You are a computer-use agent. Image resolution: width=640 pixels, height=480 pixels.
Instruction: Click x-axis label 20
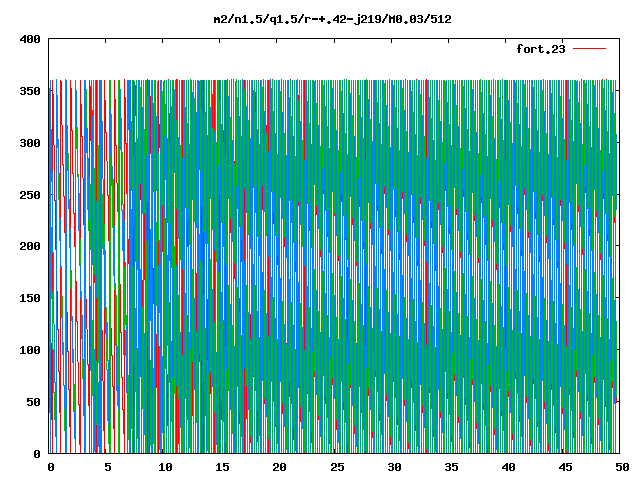279,467
